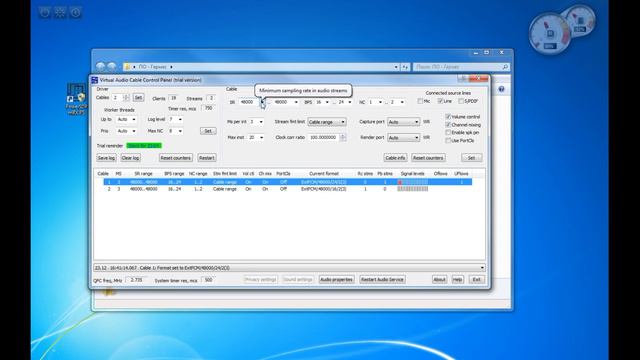Enable the 'Enable spk pin' checkbox

tap(448, 133)
